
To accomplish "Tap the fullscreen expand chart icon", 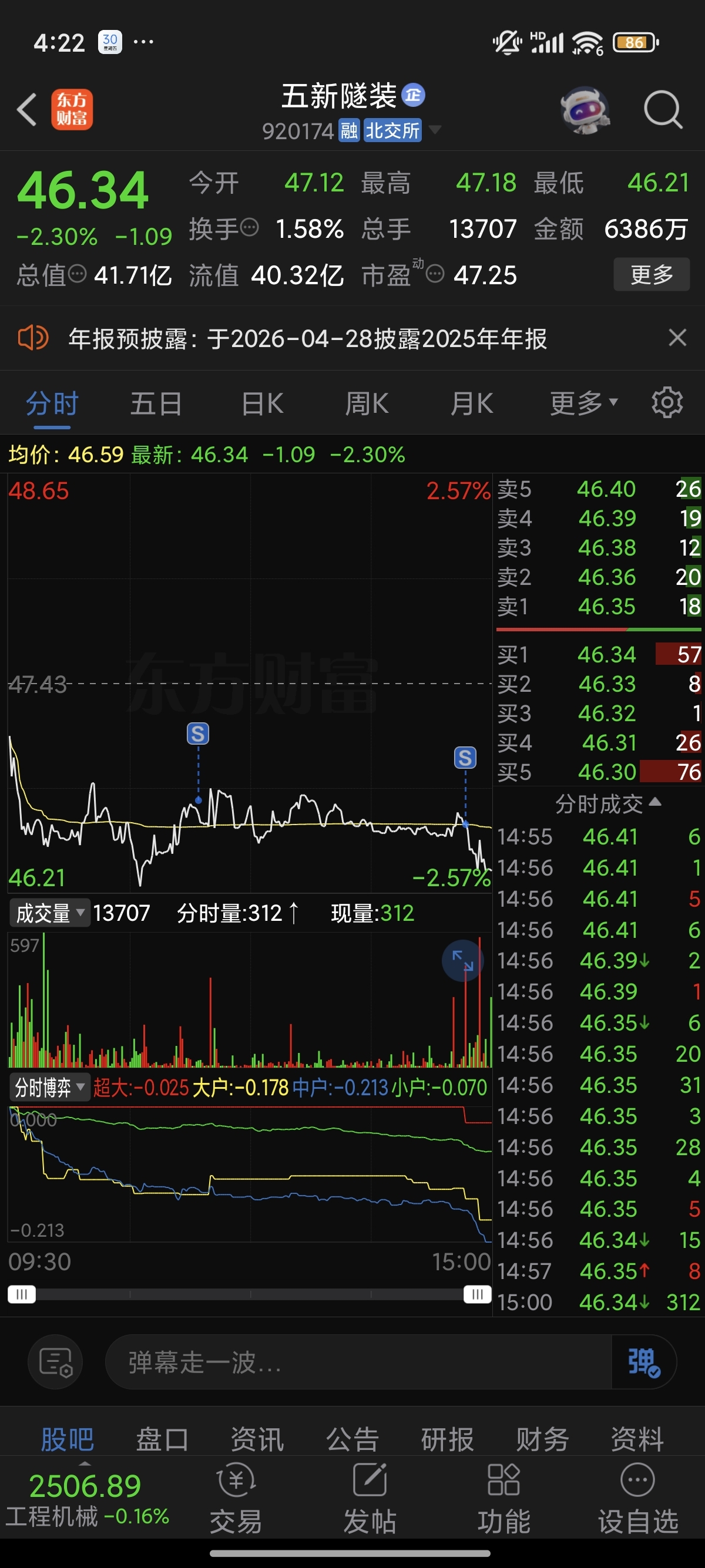I will point(463,961).
